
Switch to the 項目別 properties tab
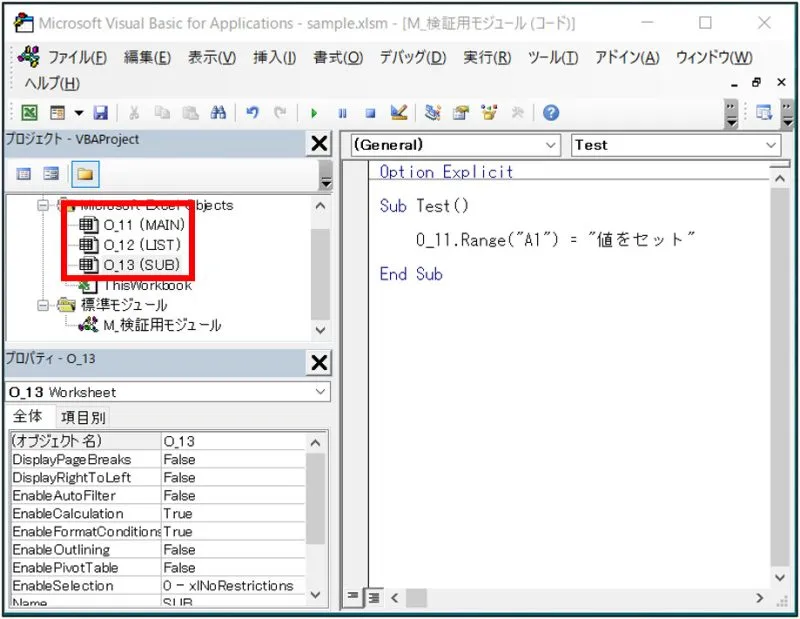click(83, 417)
